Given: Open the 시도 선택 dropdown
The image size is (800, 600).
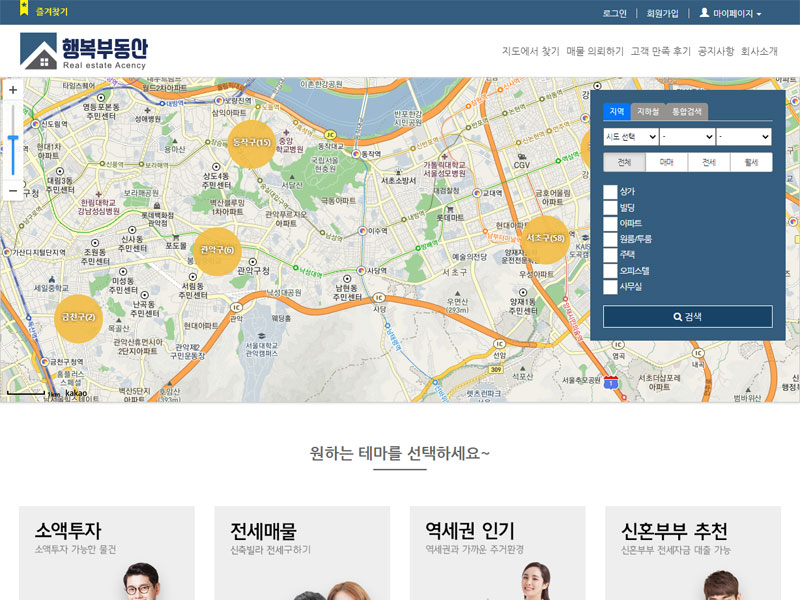Looking at the screenshot, I should click(x=630, y=137).
